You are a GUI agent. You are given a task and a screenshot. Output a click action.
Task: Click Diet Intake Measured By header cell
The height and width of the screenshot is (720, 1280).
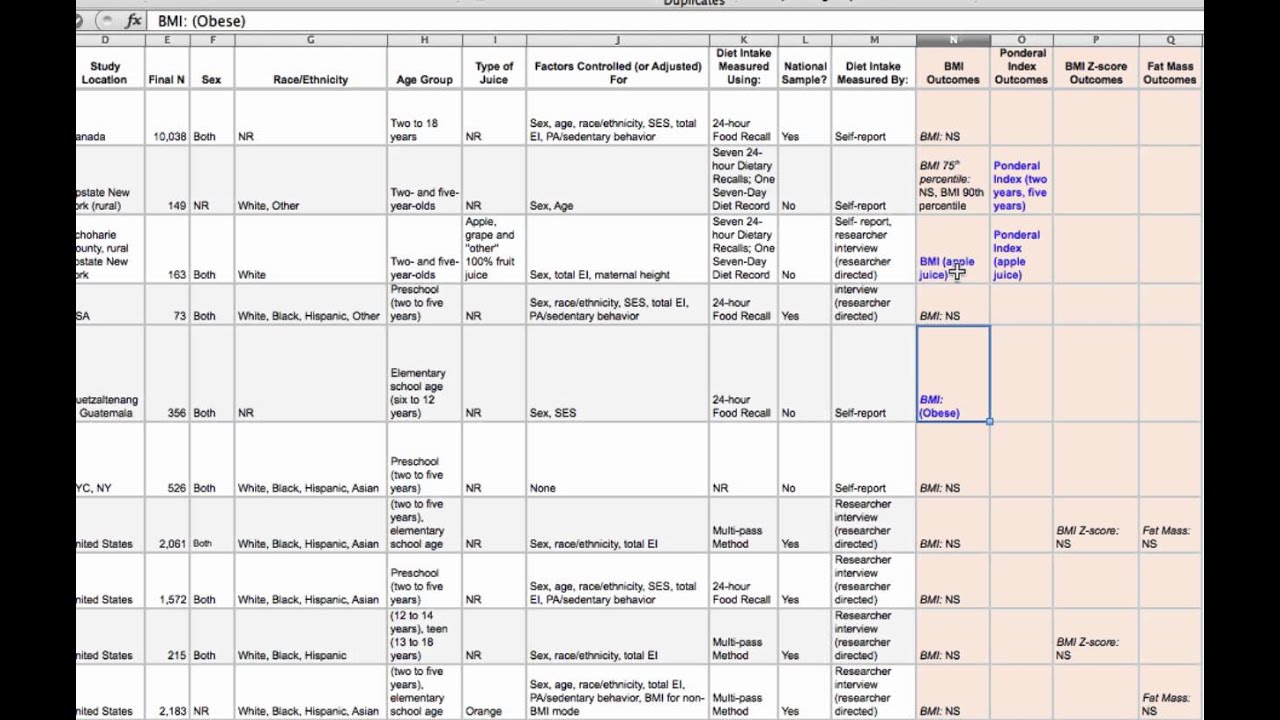click(873, 68)
